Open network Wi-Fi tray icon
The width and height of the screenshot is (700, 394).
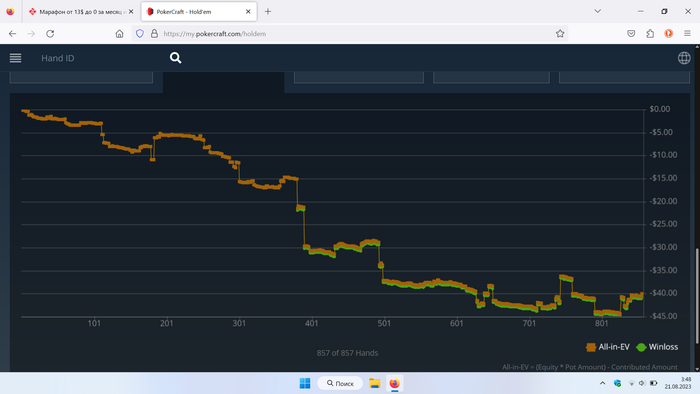pyautogui.click(x=631, y=383)
